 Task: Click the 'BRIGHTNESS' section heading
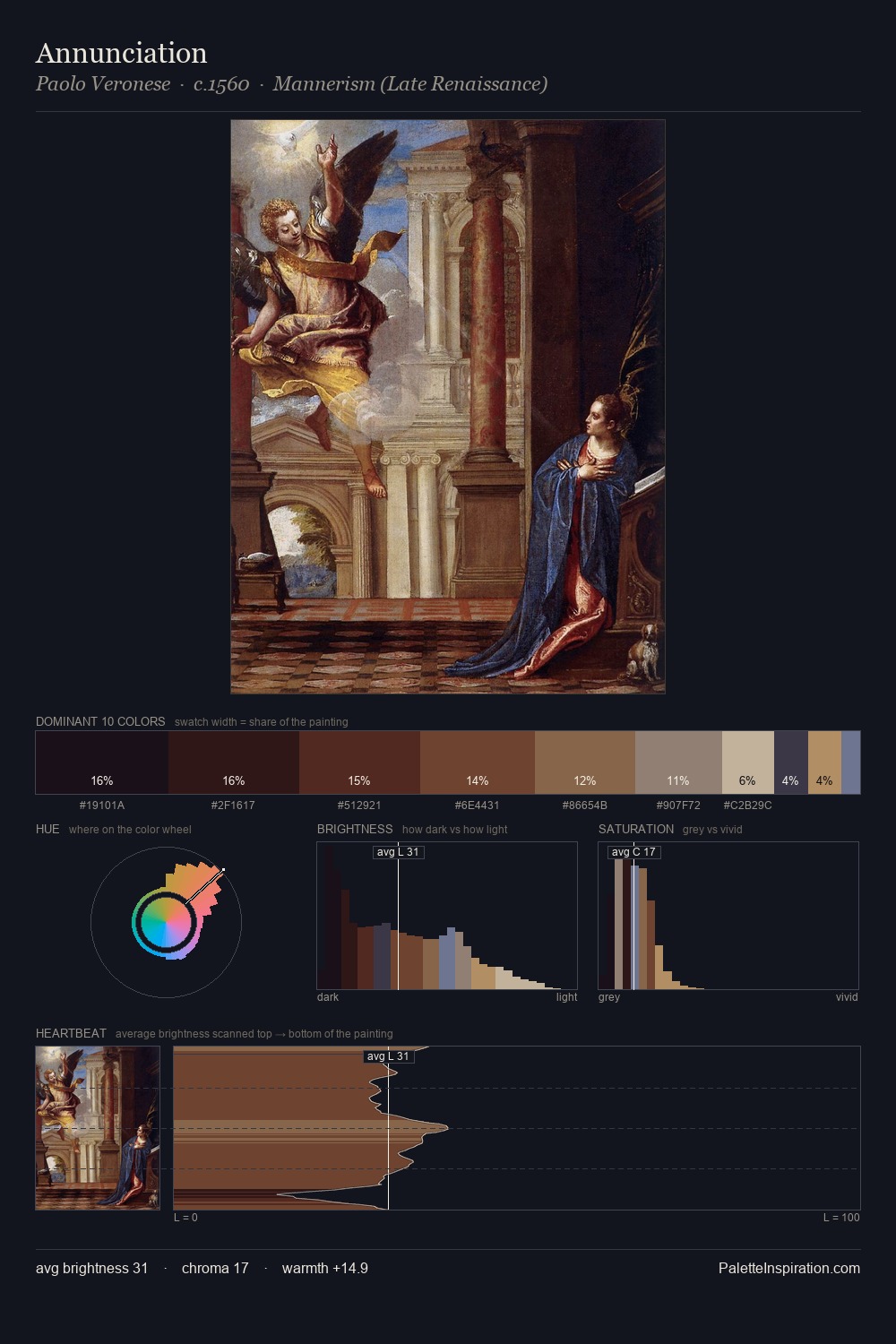click(355, 829)
